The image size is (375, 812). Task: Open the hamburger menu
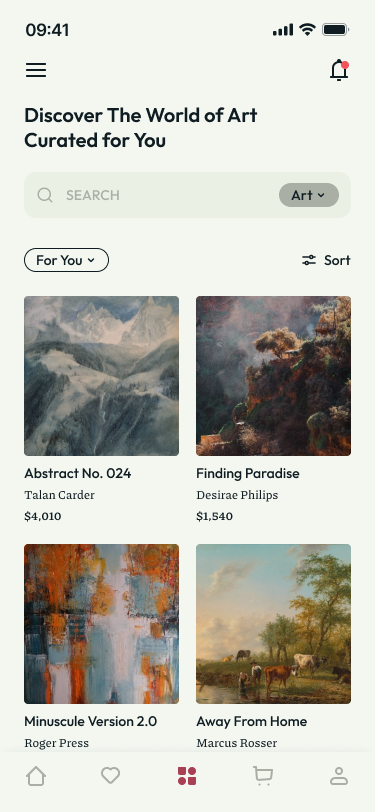(36, 70)
